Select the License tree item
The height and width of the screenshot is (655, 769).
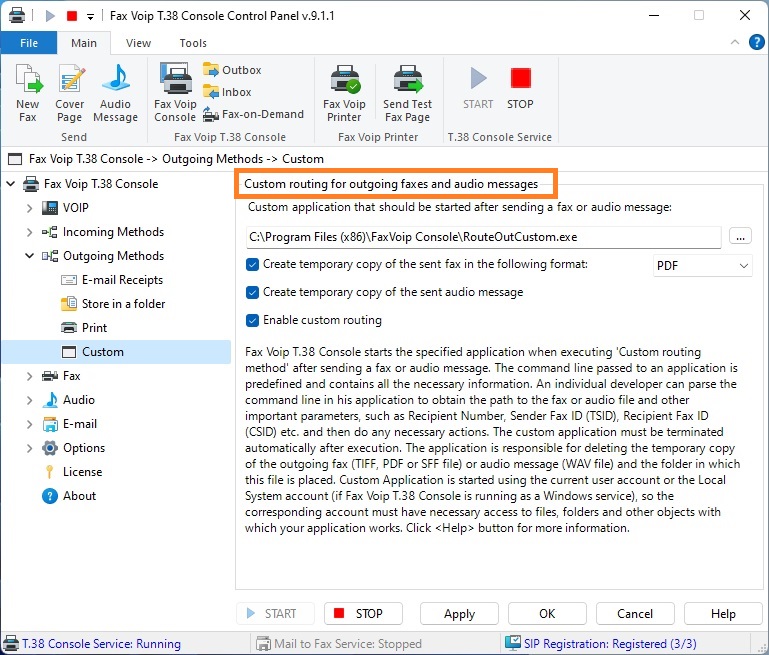(x=73, y=472)
